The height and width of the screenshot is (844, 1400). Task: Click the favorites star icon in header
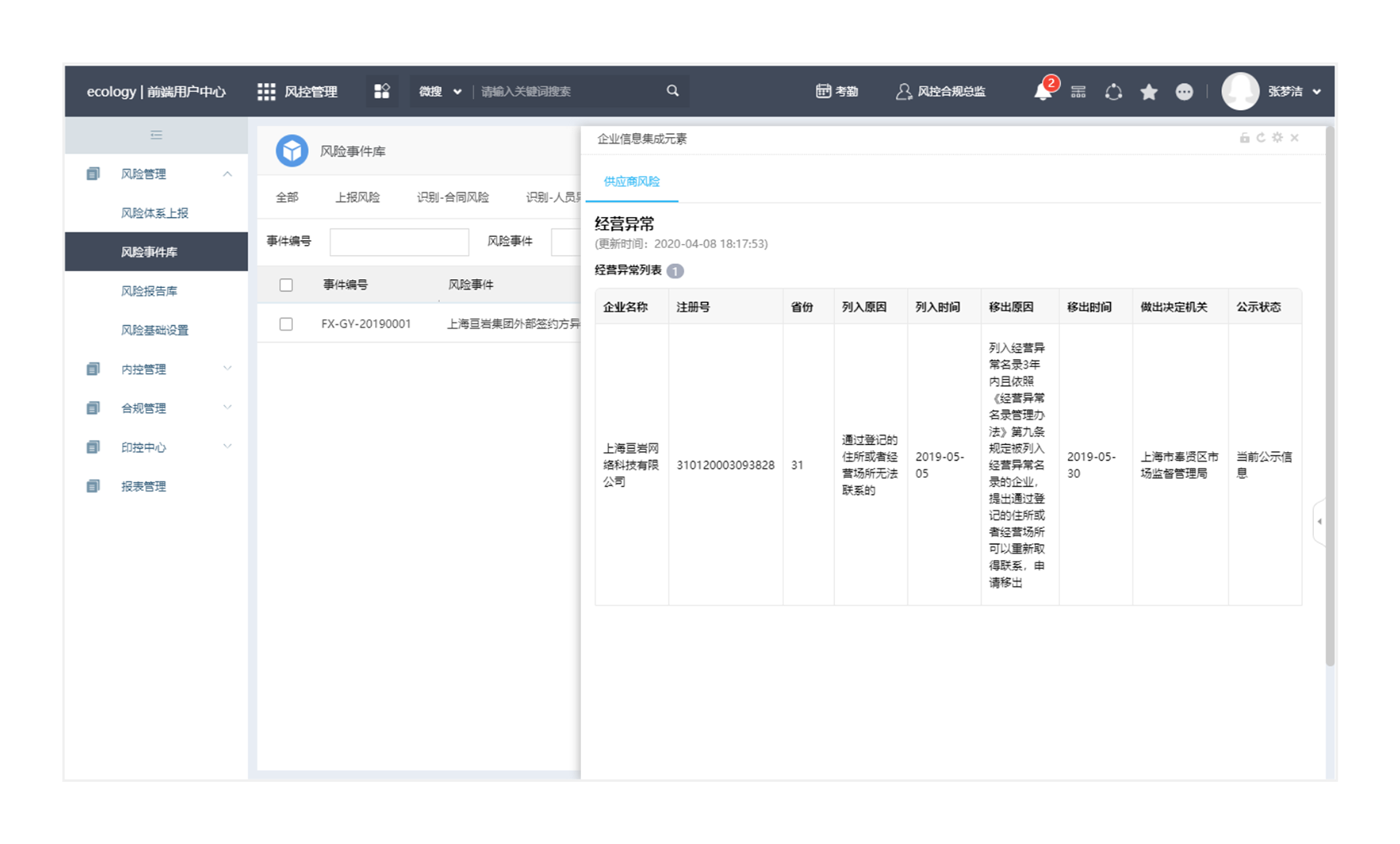click(x=1149, y=92)
